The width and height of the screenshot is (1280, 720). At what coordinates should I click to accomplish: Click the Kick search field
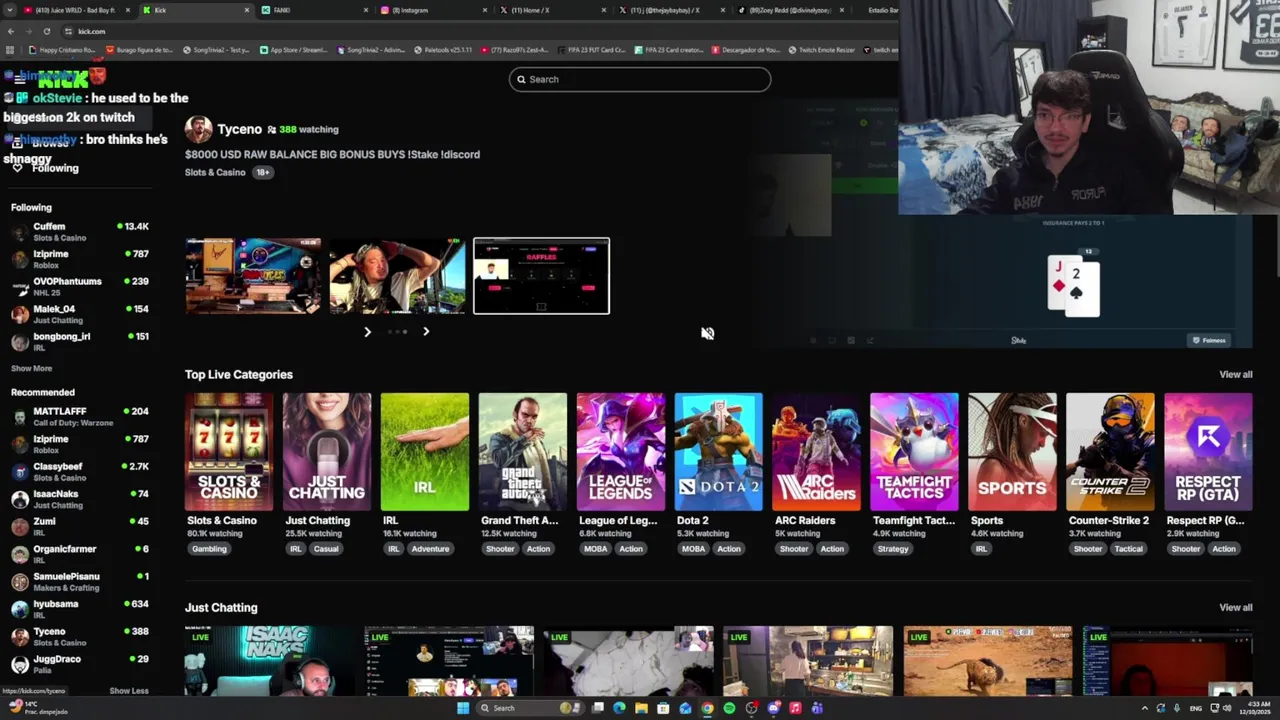pyautogui.click(x=640, y=79)
